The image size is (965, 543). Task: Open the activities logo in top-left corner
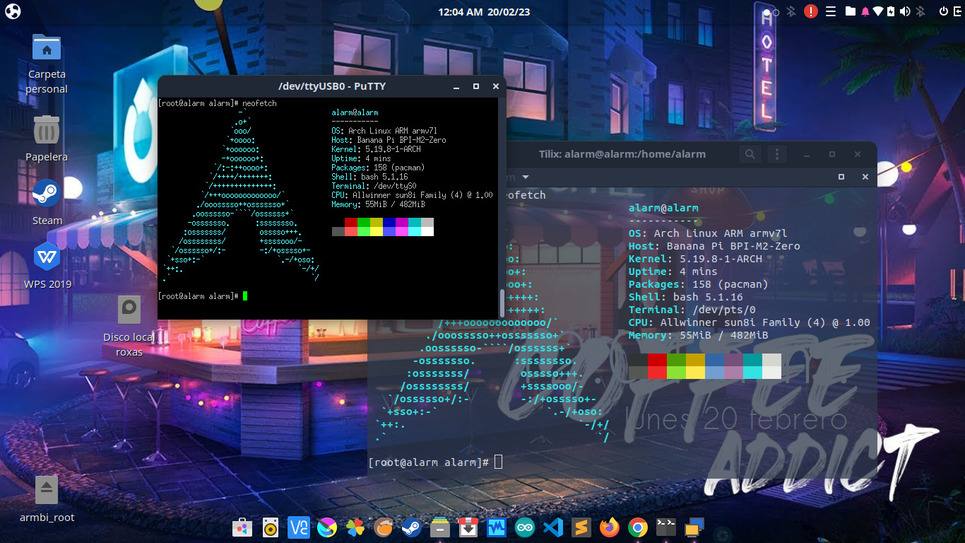(13, 11)
